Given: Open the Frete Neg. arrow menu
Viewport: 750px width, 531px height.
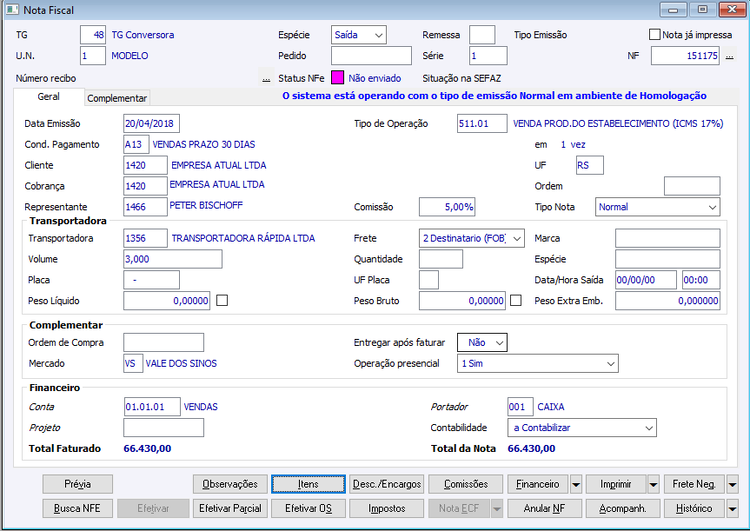Looking at the screenshot, I should tap(732, 485).
